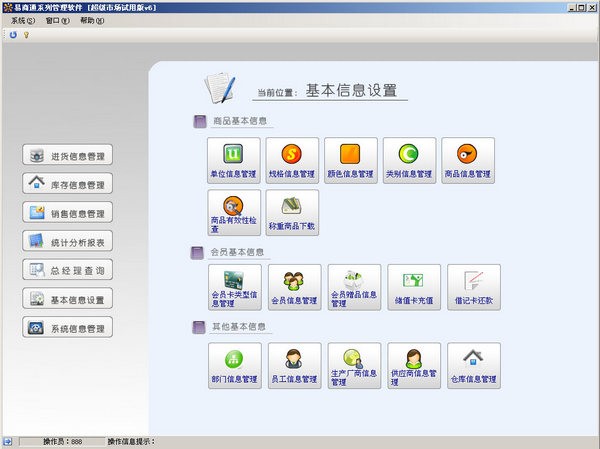
Task: Open 生产厂商信息管理 manufacturer tile
Action: click(x=354, y=366)
